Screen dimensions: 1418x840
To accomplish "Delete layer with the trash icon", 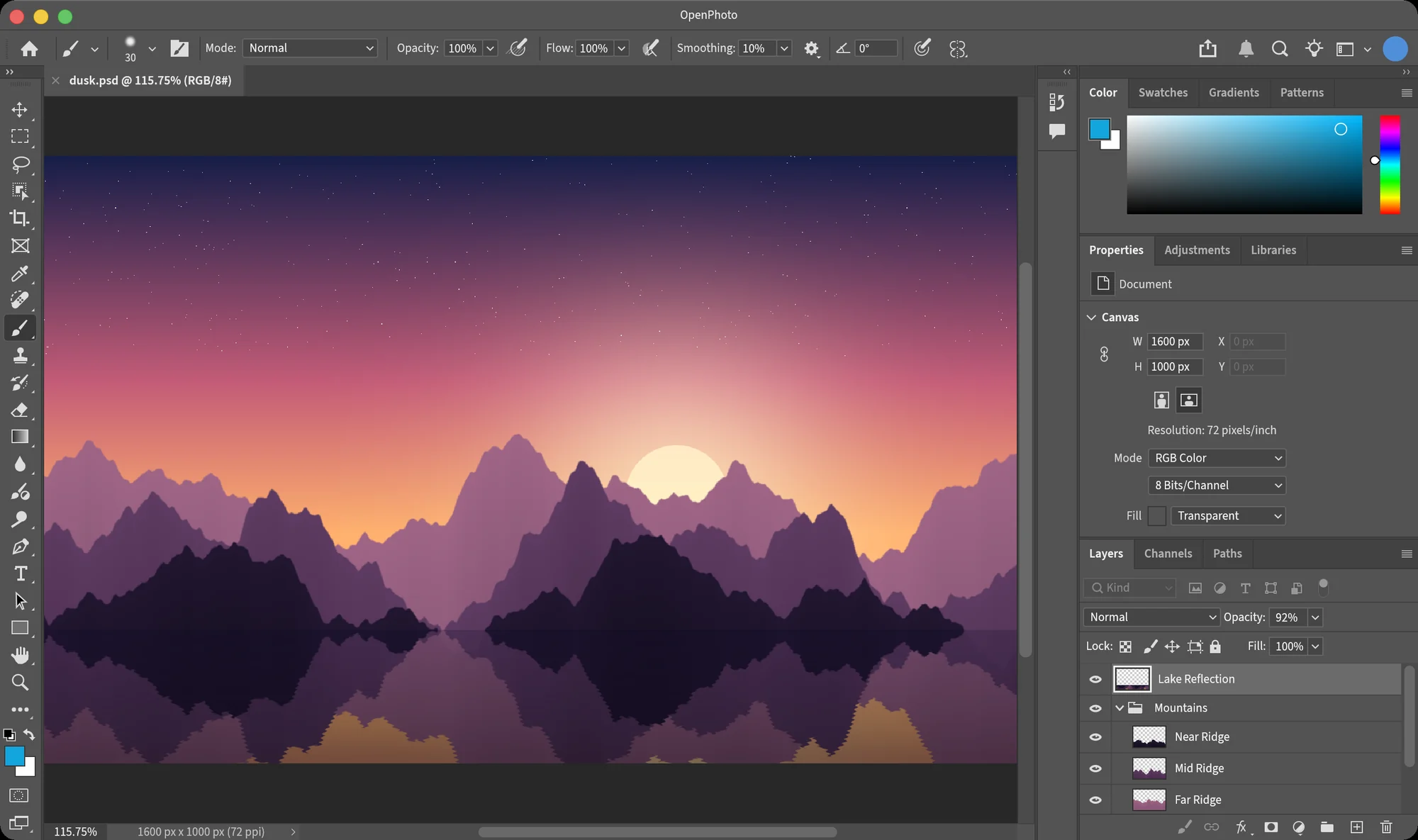I will pos(1386,827).
